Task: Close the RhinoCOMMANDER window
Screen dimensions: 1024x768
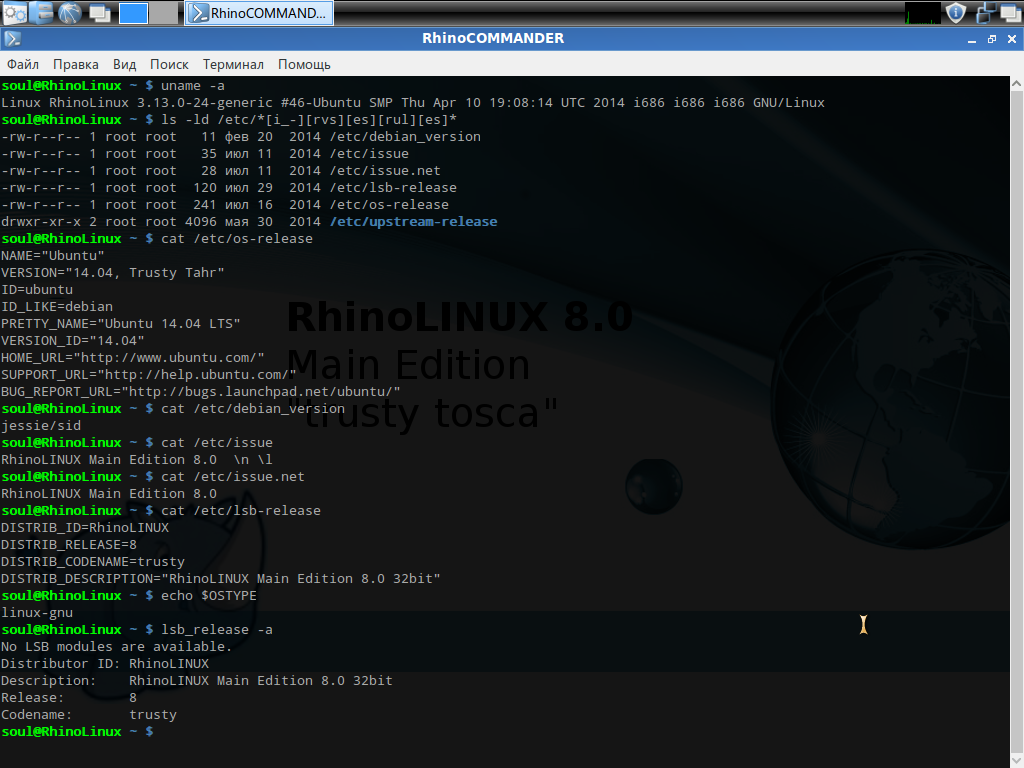Action: (x=1012, y=39)
